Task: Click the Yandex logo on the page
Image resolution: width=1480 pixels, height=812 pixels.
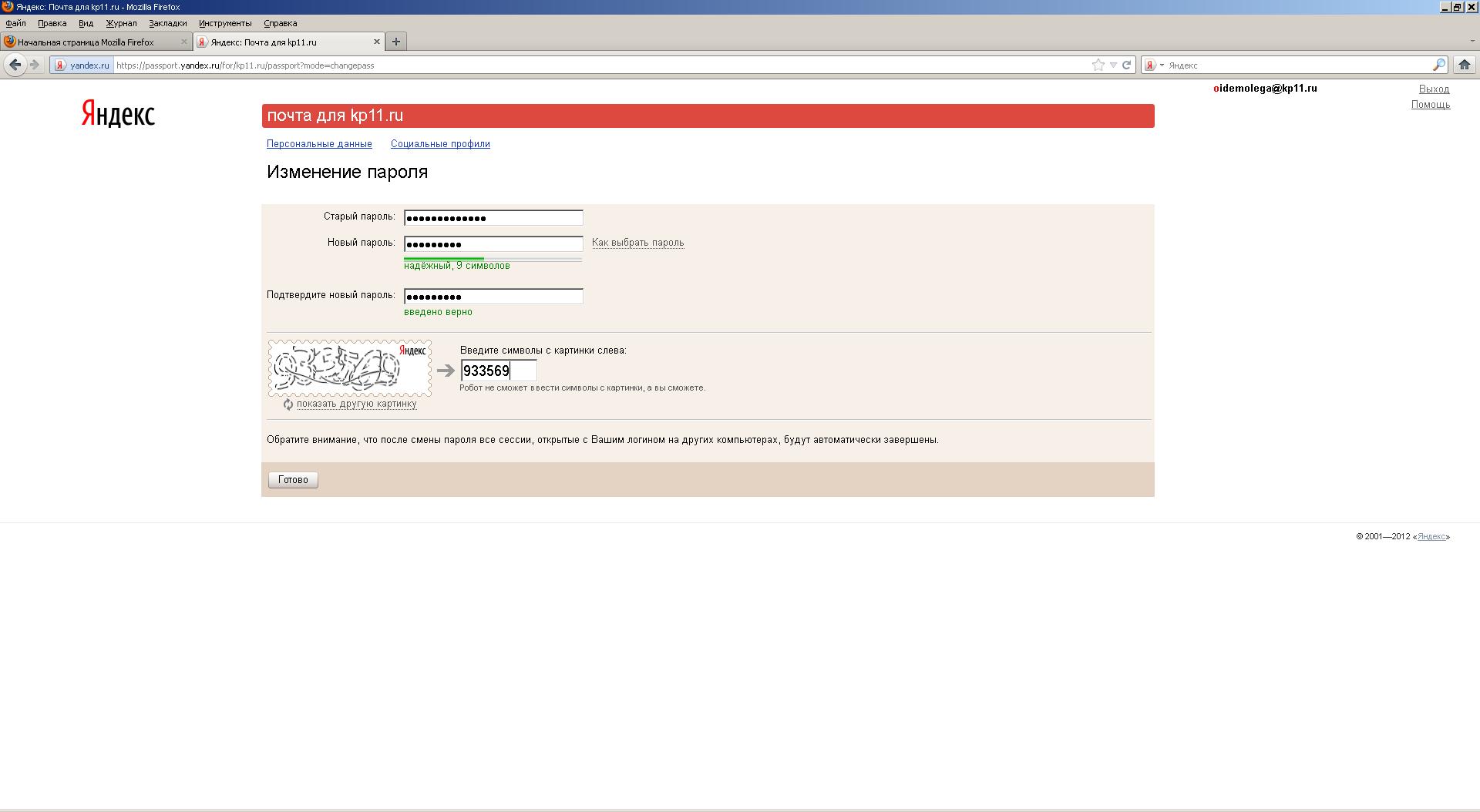Action: click(x=119, y=113)
